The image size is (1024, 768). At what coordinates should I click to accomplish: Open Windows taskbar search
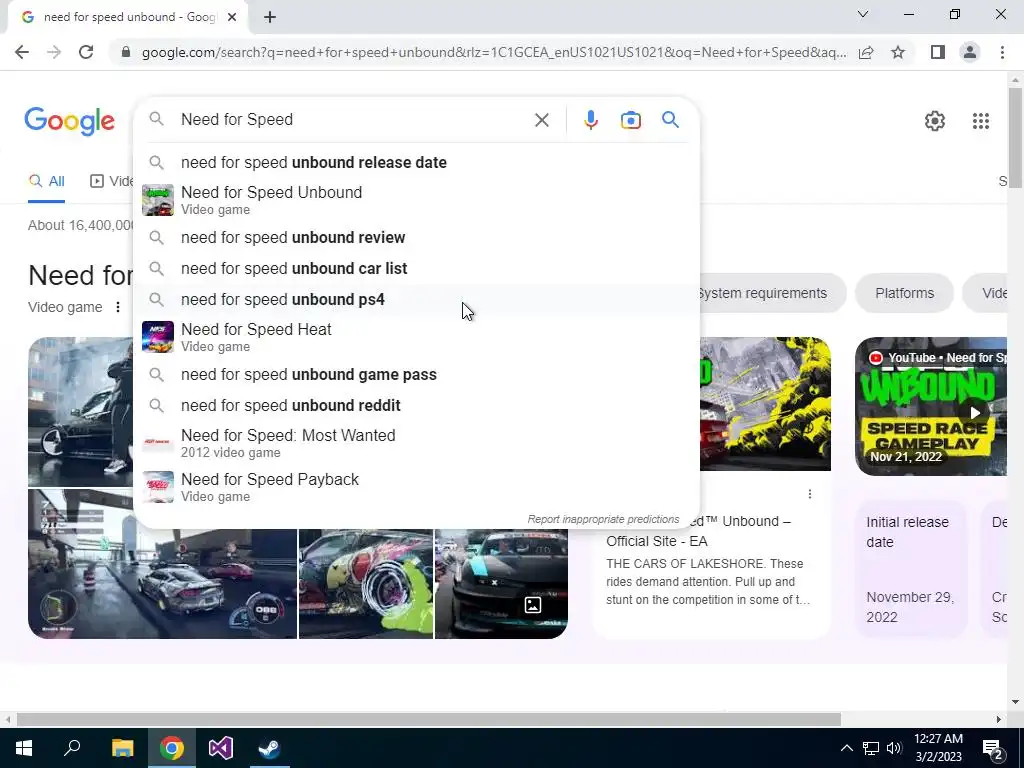72,747
